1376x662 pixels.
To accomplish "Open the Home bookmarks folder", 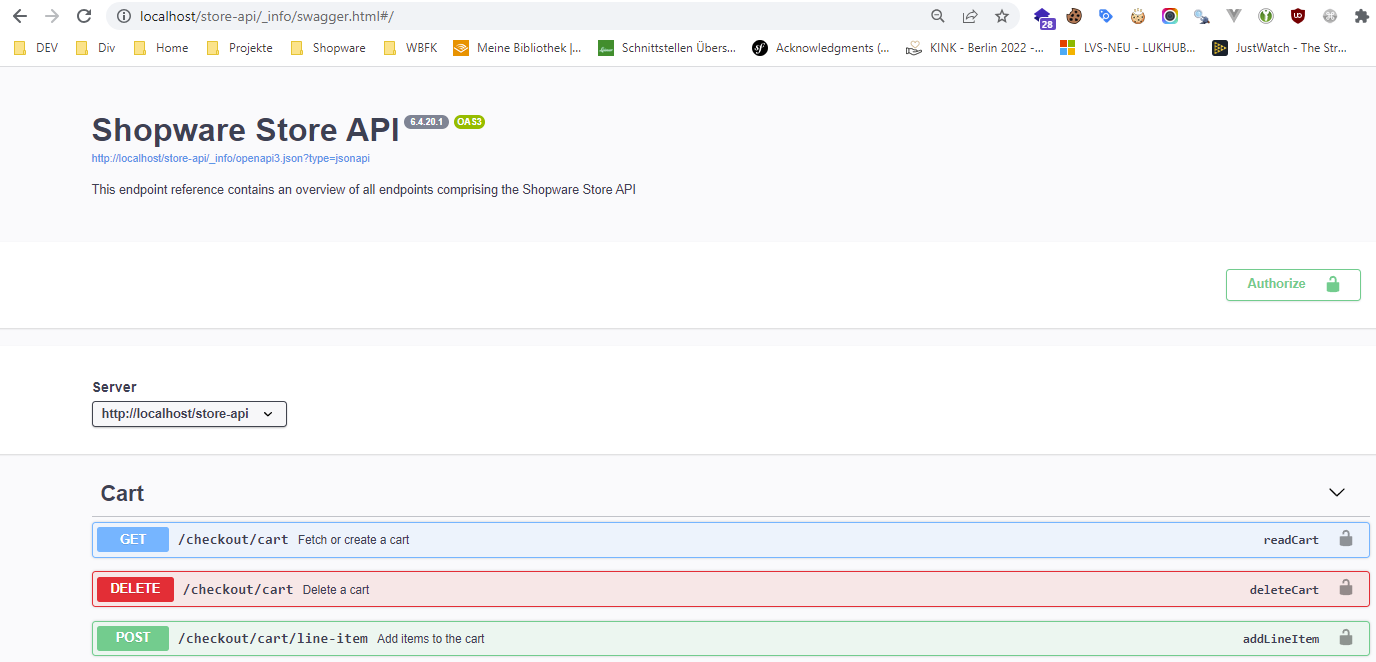I will [x=160, y=47].
